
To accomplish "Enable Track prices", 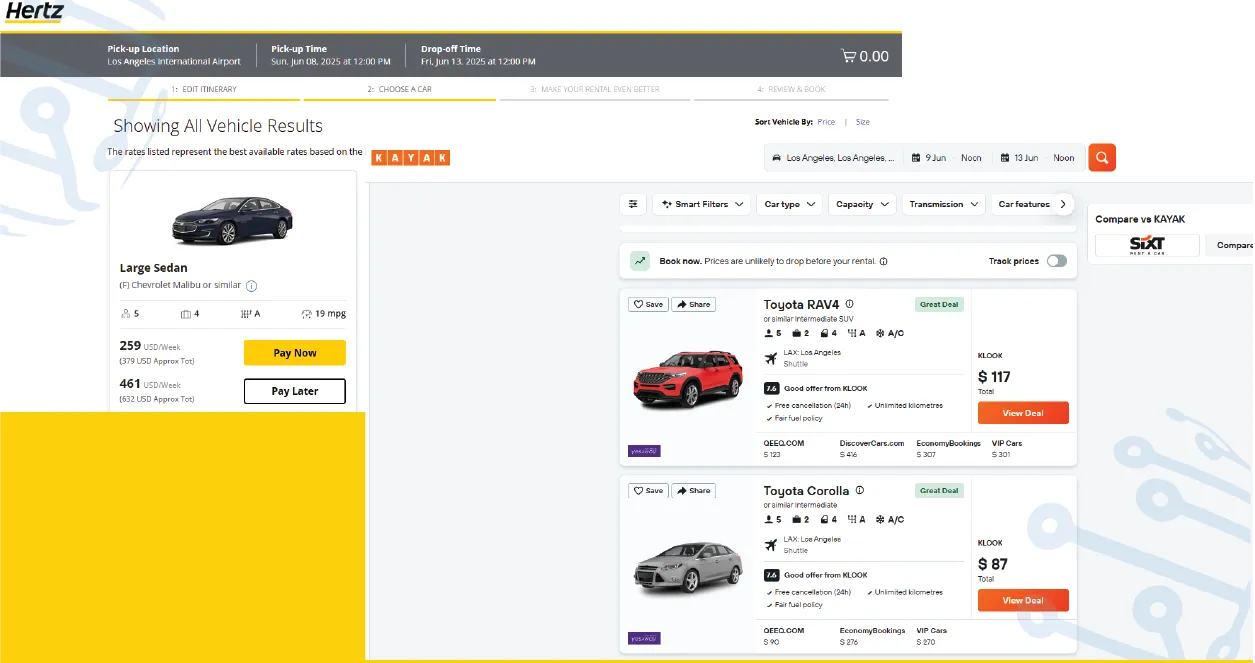I will pos(1057,260).
